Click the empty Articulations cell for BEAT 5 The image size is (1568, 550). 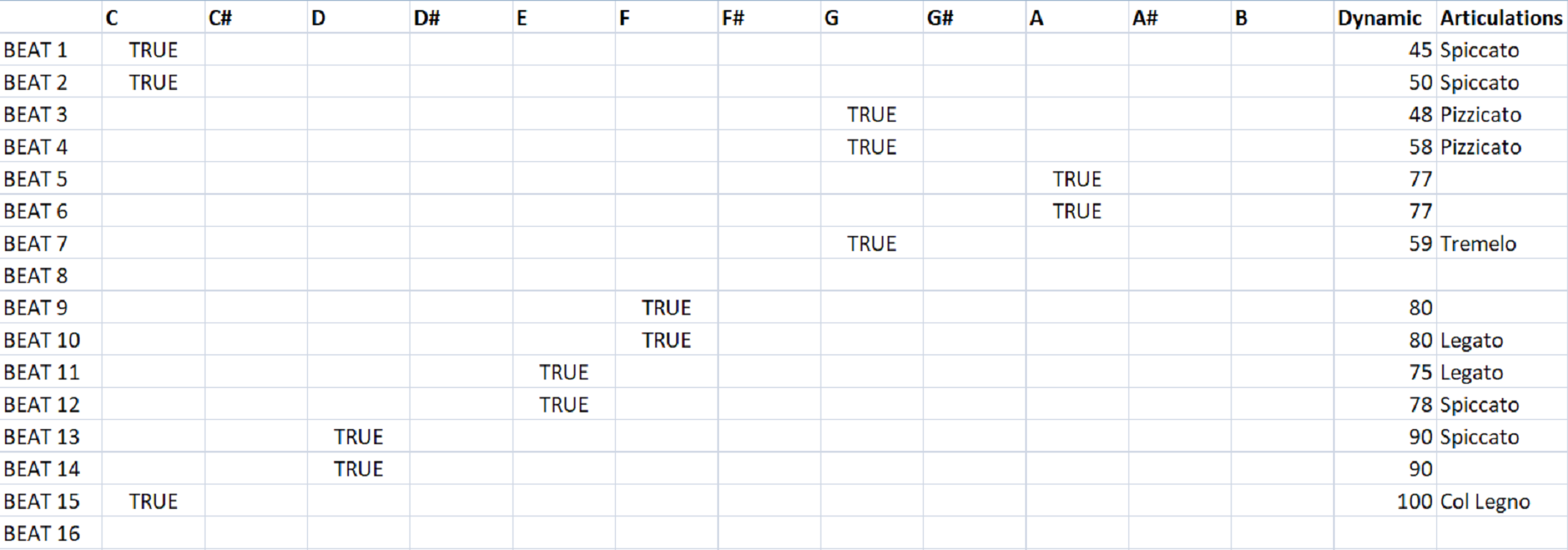click(x=1502, y=180)
